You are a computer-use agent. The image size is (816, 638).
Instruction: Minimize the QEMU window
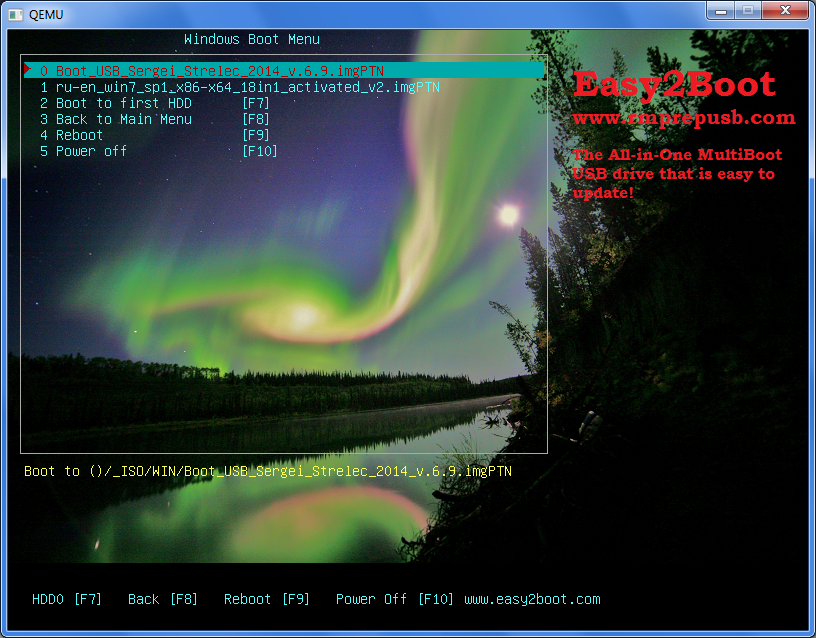(x=721, y=10)
